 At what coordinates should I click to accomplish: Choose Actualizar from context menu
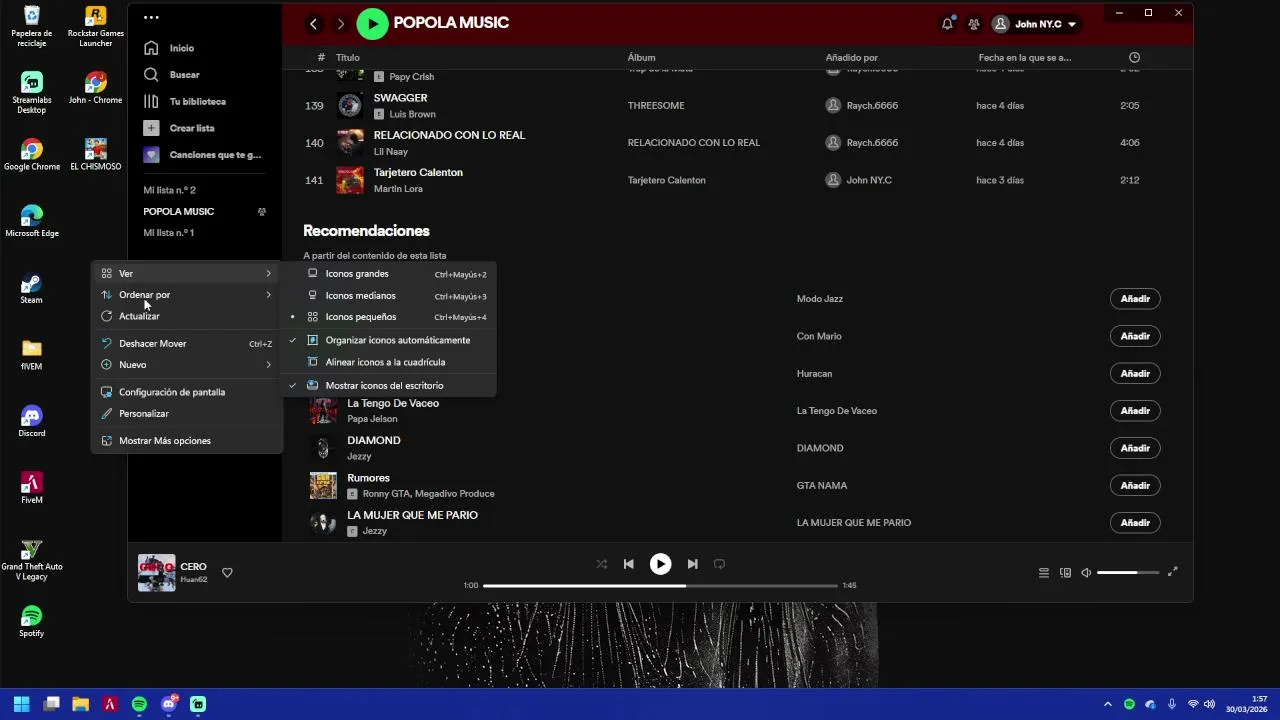(187, 316)
